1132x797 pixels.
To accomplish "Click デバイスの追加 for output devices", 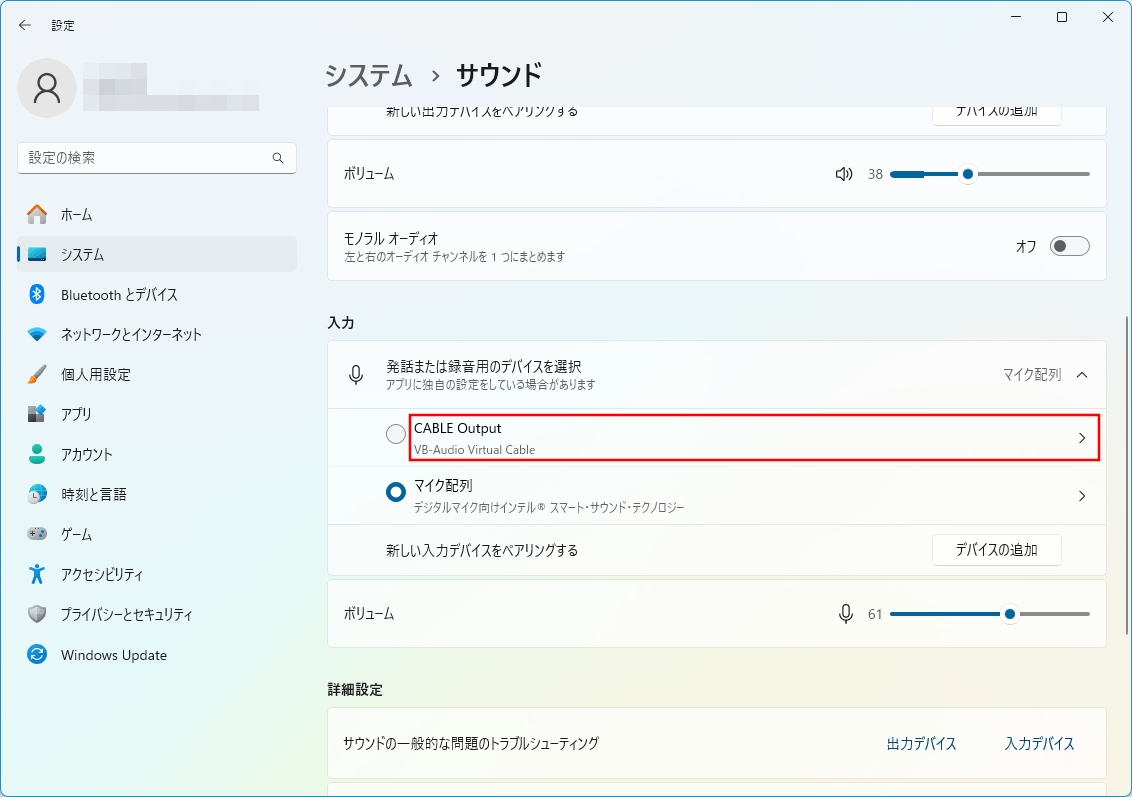I will tap(996, 114).
